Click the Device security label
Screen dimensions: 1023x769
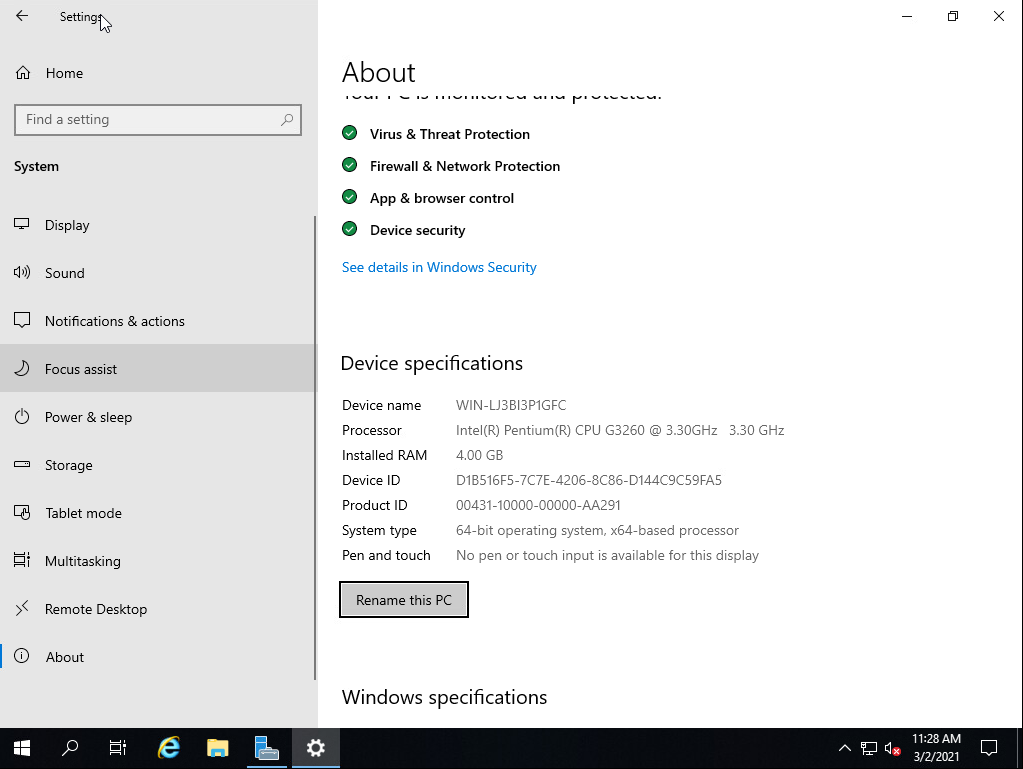pos(418,230)
